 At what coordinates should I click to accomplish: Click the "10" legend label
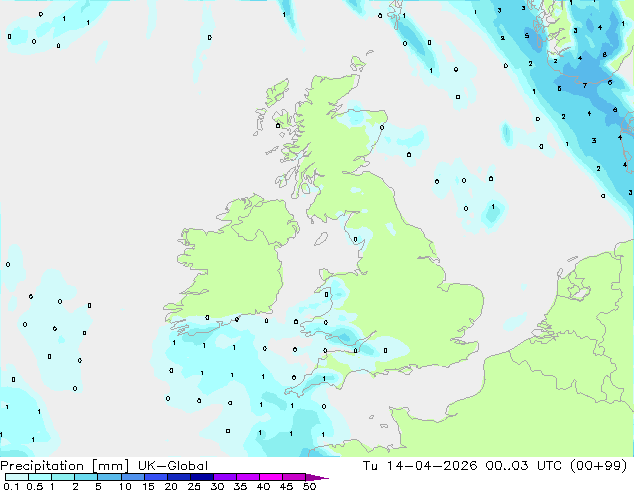click(125, 486)
